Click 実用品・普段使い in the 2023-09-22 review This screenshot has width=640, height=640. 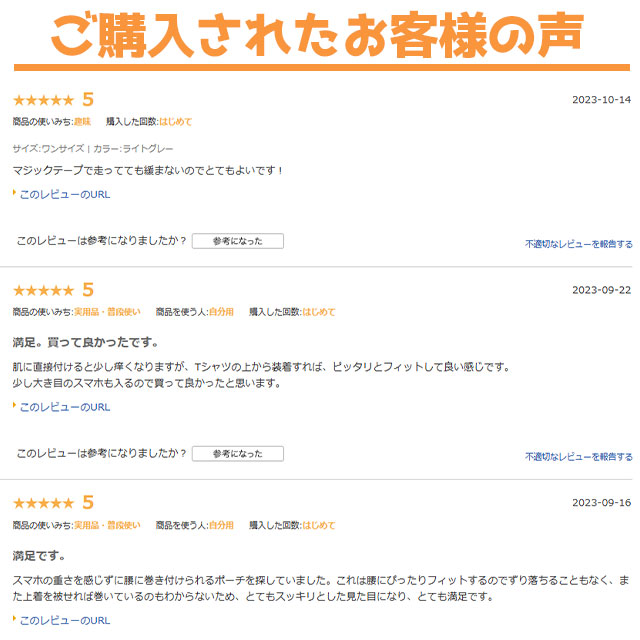pyautogui.click(x=107, y=312)
